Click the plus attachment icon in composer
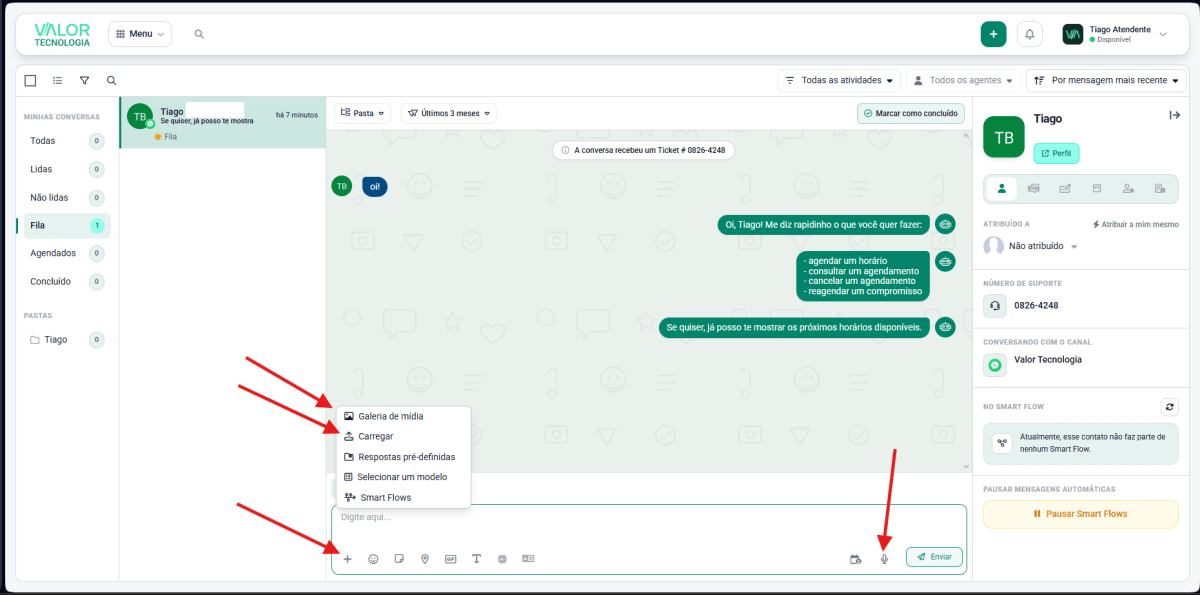Screen dimensions: 1200x595 click(x=348, y=559)
